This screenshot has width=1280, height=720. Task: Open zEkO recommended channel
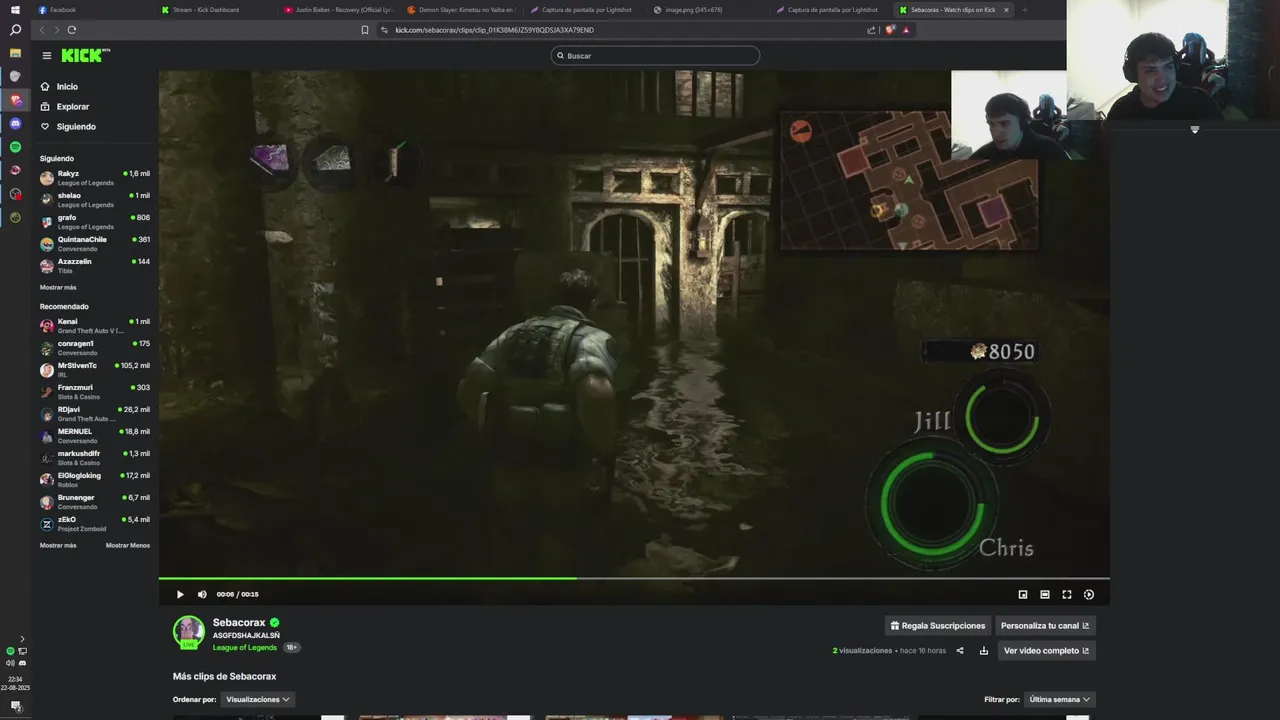click(x=95, y=524)
